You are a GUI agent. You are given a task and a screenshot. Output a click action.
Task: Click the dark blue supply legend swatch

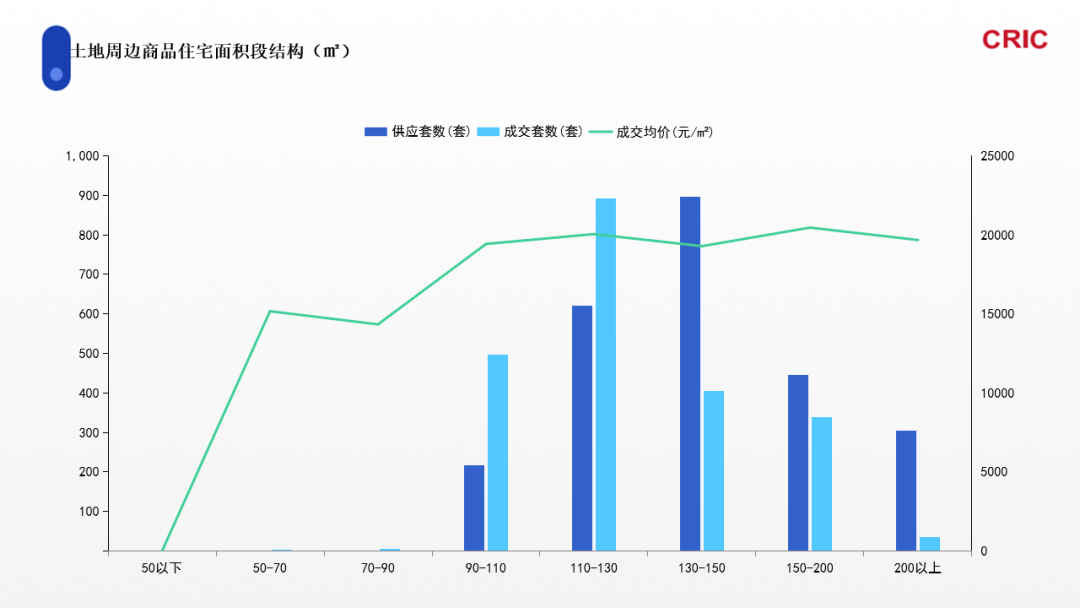click(x=375, y=132)
